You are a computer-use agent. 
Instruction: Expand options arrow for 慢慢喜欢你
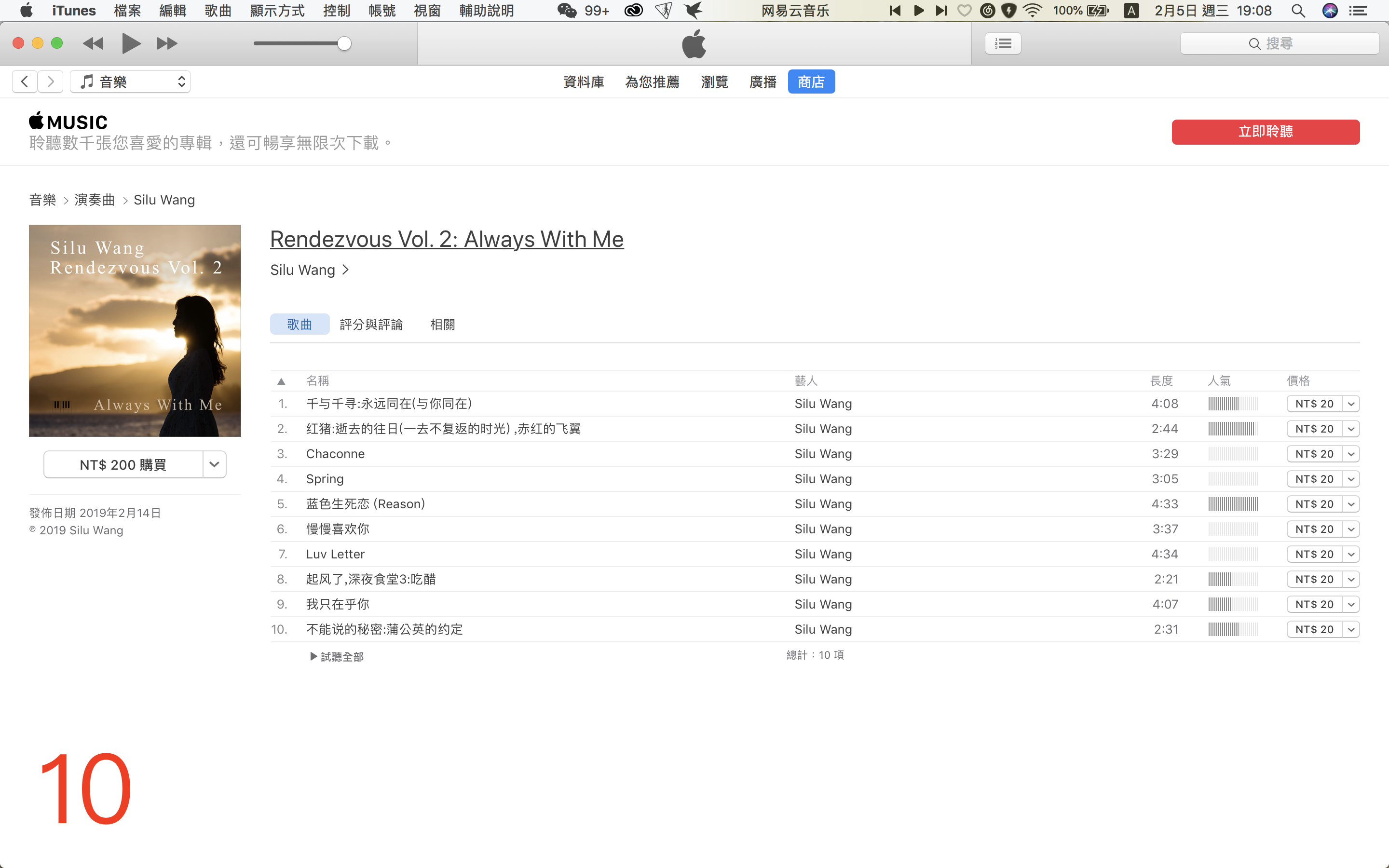click(x=1351, y=529)
